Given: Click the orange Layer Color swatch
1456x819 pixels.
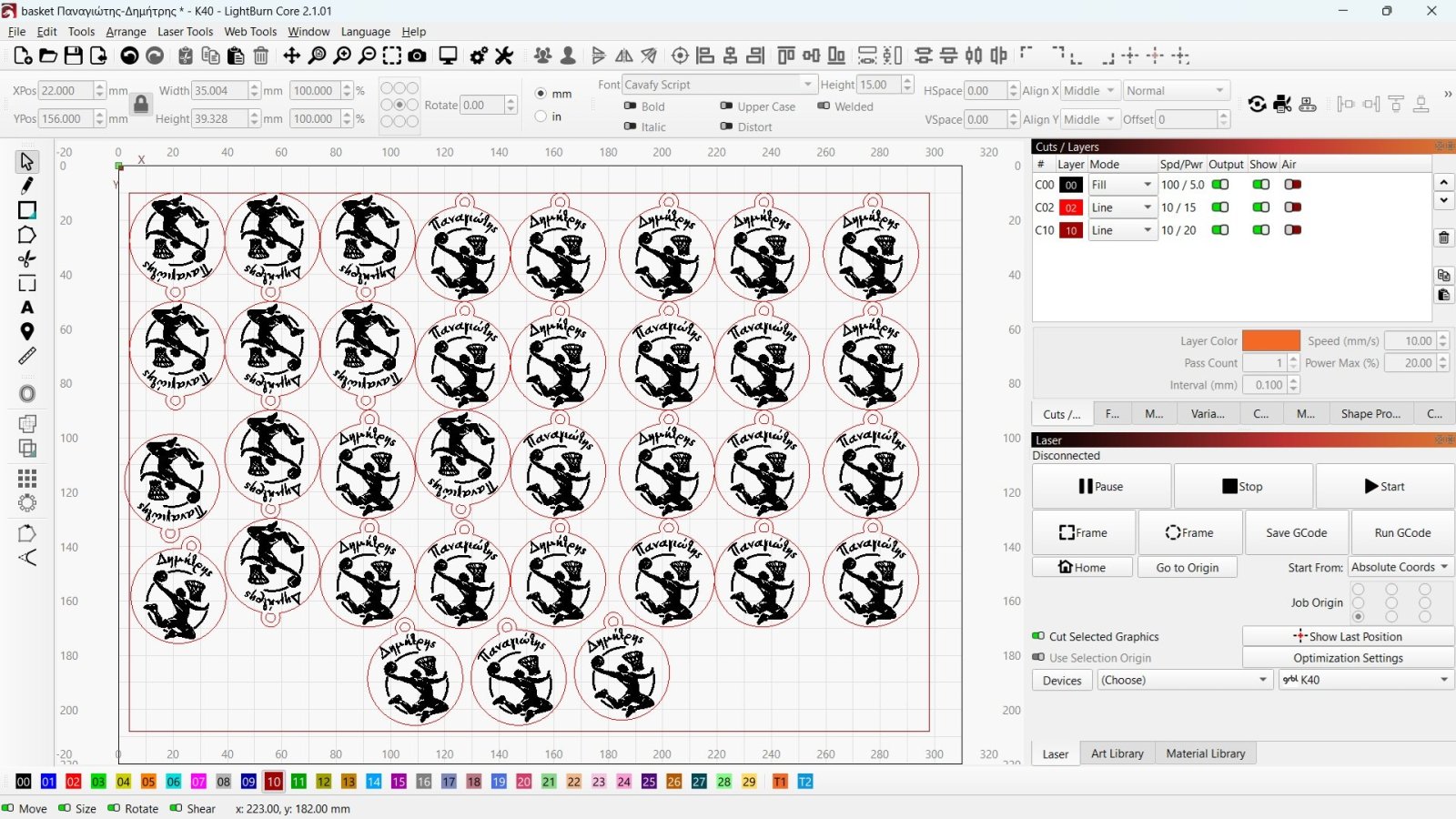Looking at the screenshot, I should point(1270,340).
